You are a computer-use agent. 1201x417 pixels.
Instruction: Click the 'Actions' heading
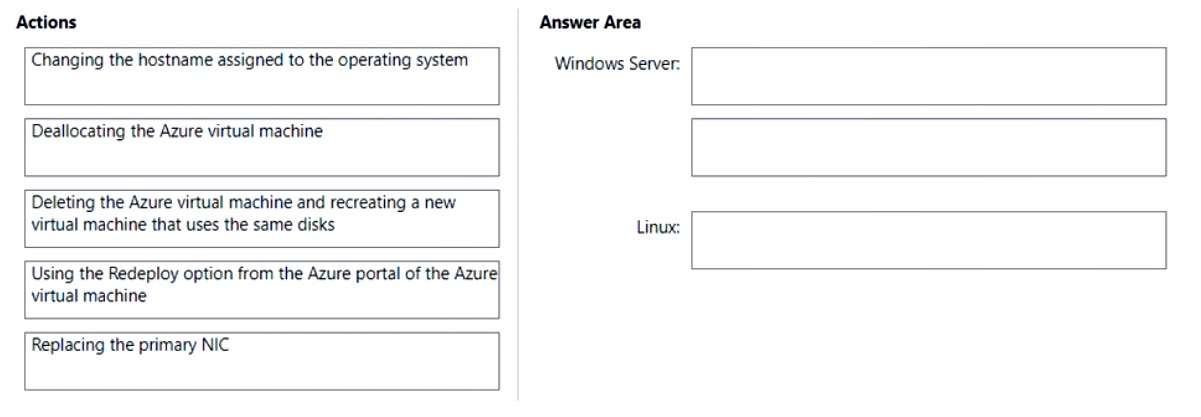pyautogui.click(x=46, y=22)
